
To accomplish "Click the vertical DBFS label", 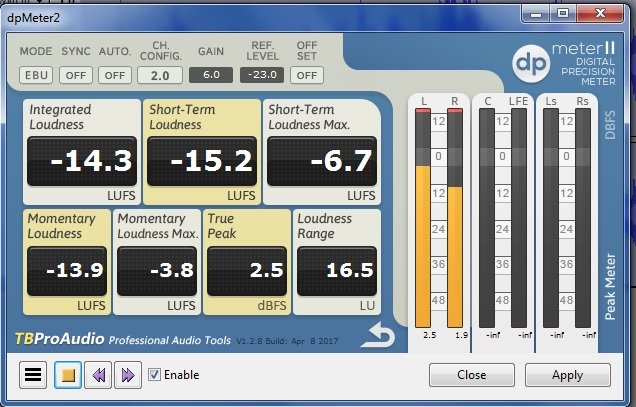I will pos(610,125).
